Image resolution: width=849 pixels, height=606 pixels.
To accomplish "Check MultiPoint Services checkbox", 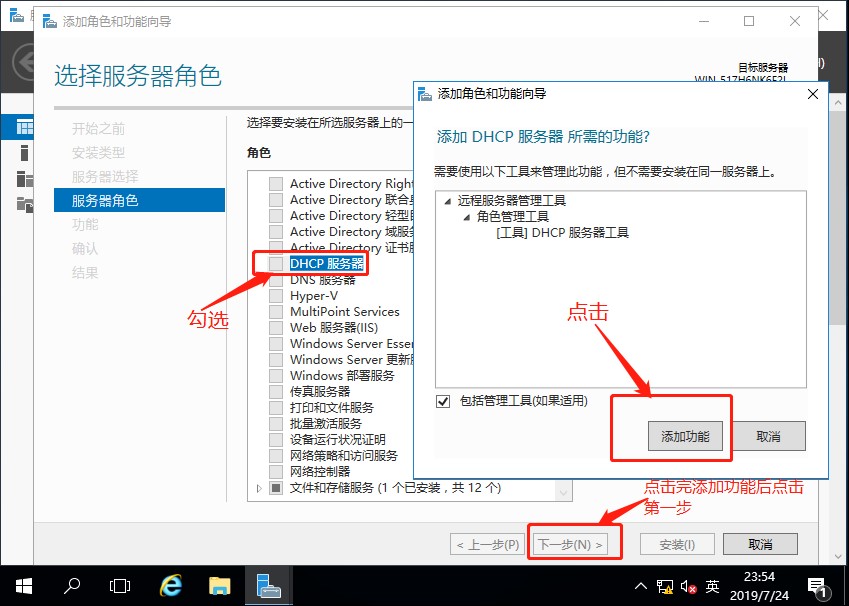I will point(276,312).
